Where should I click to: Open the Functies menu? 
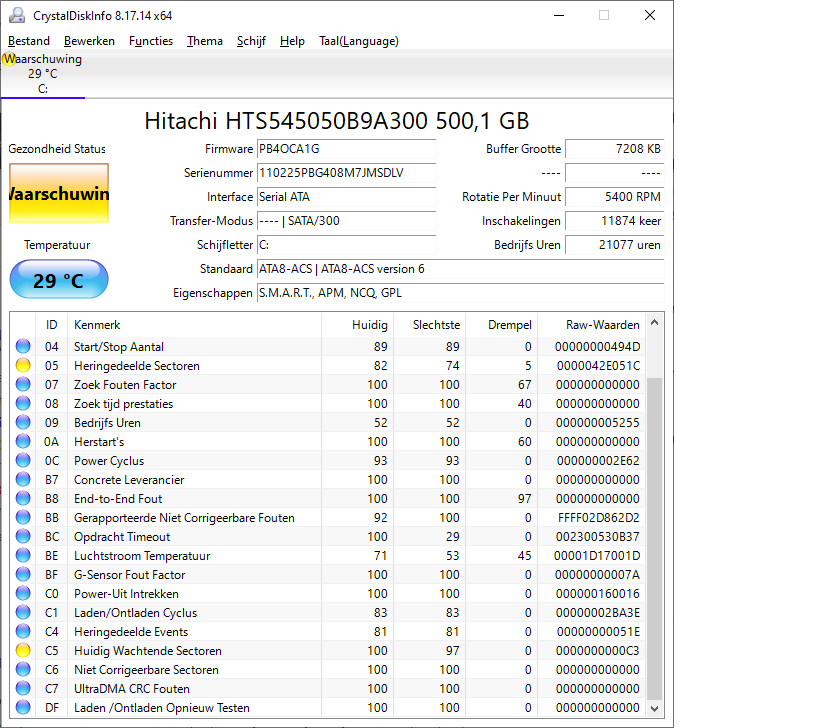(x=151, y=41)
